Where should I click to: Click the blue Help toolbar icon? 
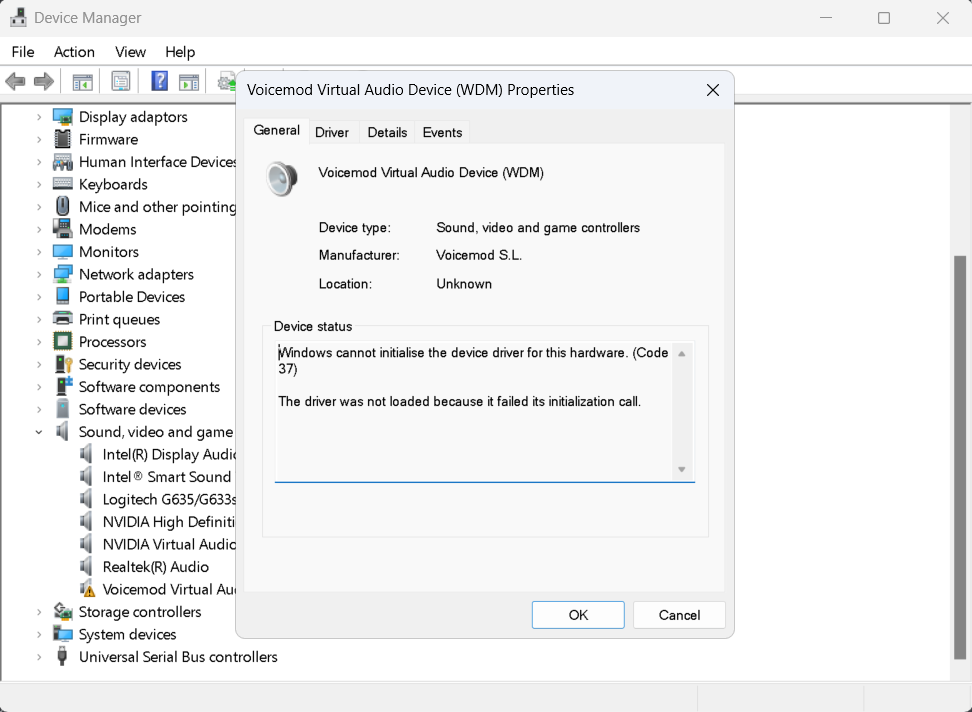[159, 82]
